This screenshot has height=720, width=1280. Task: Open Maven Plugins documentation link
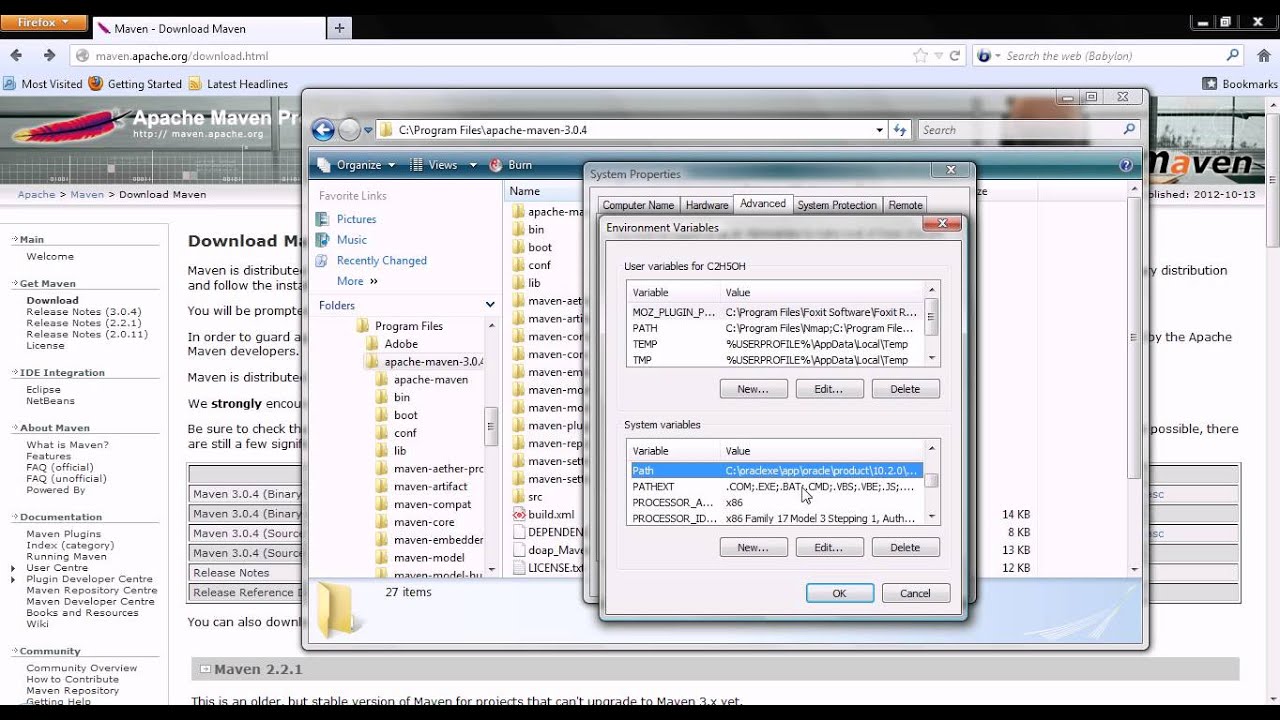coord(64,534)
